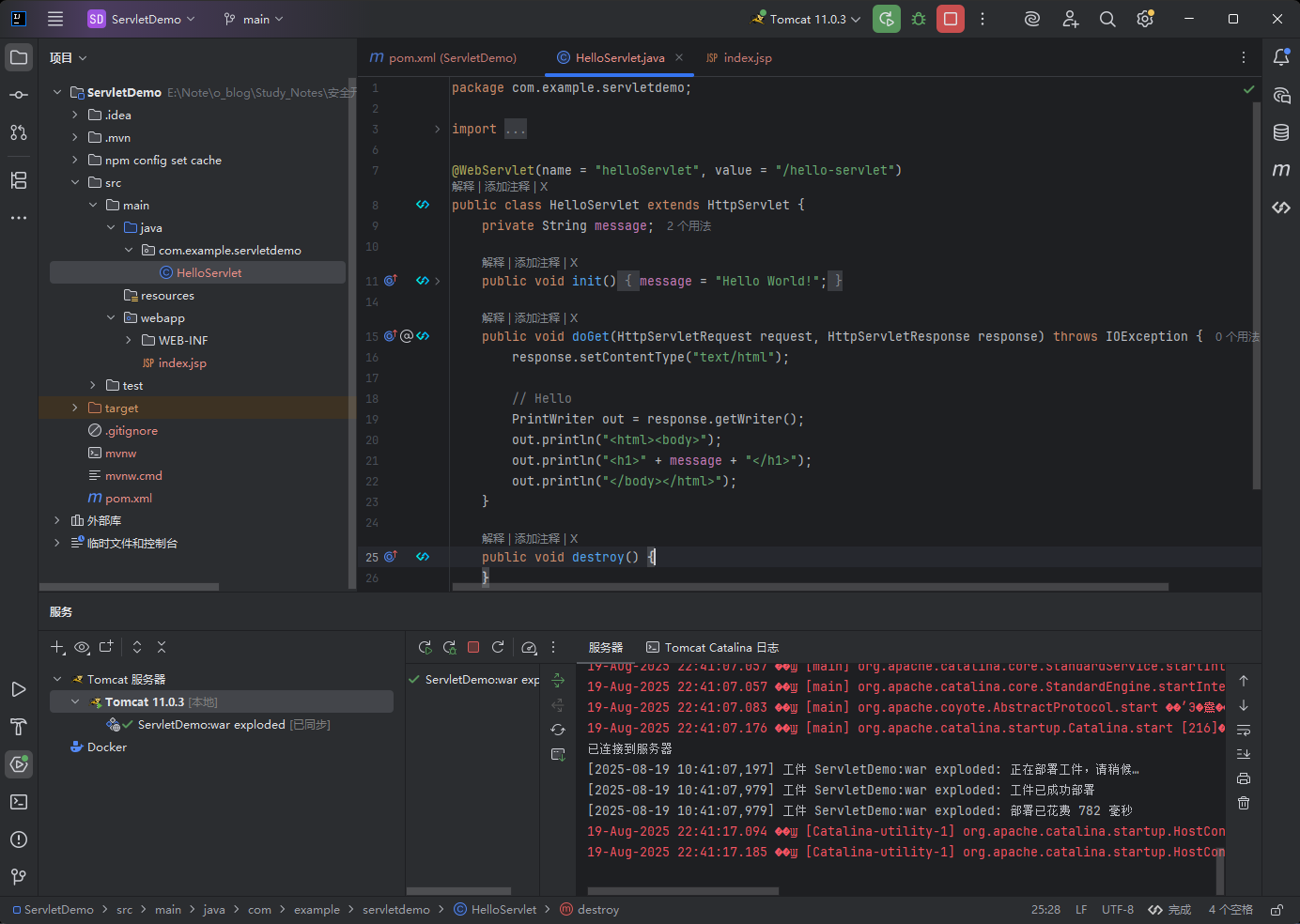
Task: Print the console output
Action: click(x=1244, y=778)
